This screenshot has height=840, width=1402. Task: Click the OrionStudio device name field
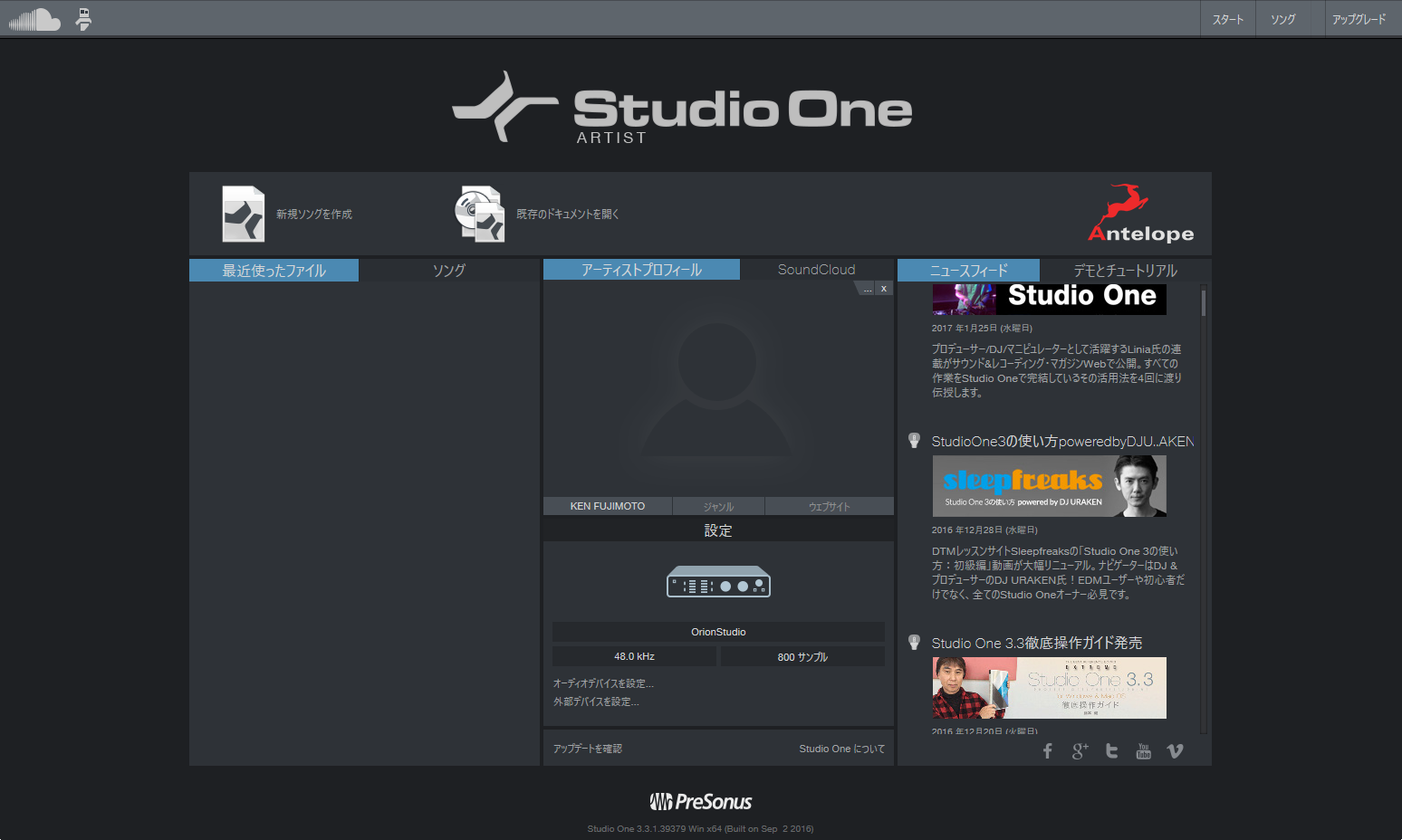click(718, 632)
